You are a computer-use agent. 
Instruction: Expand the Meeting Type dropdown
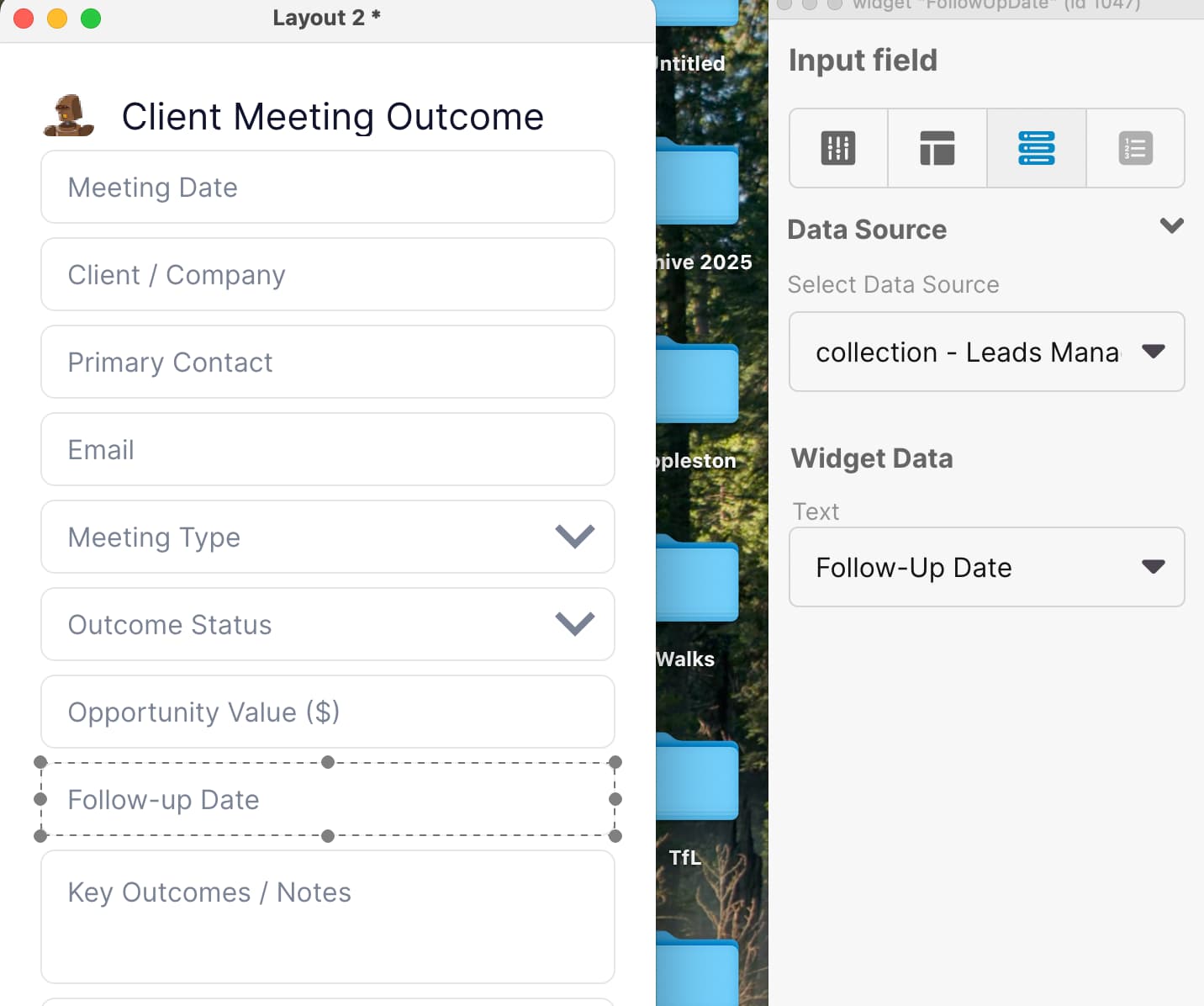(x=575, y=537)
